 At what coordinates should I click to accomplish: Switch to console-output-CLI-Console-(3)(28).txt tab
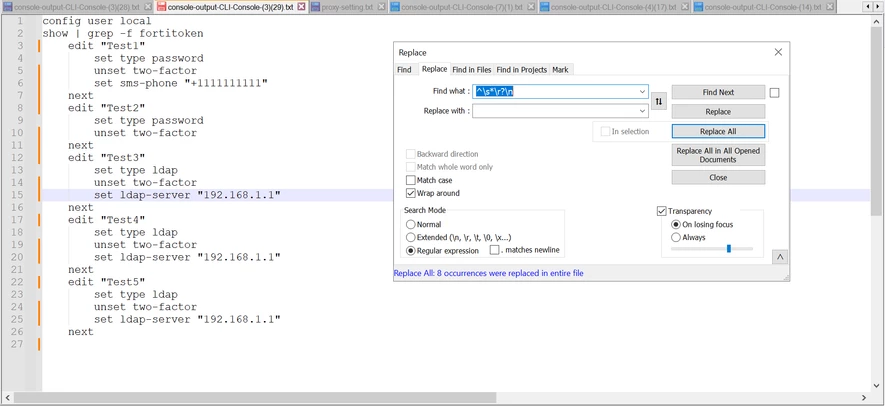click(76, 7)
